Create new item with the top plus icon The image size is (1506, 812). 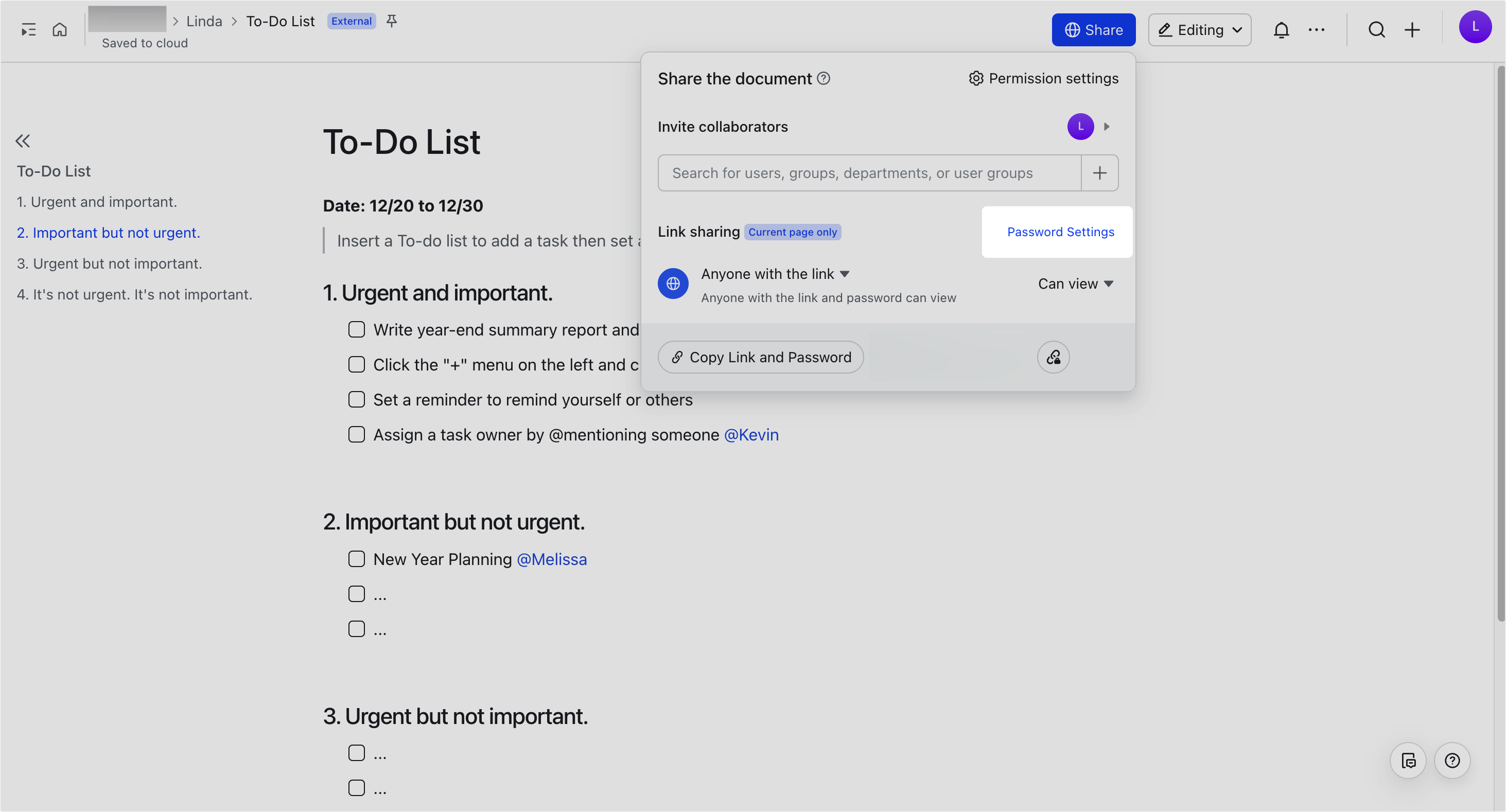coord(1412,30)
